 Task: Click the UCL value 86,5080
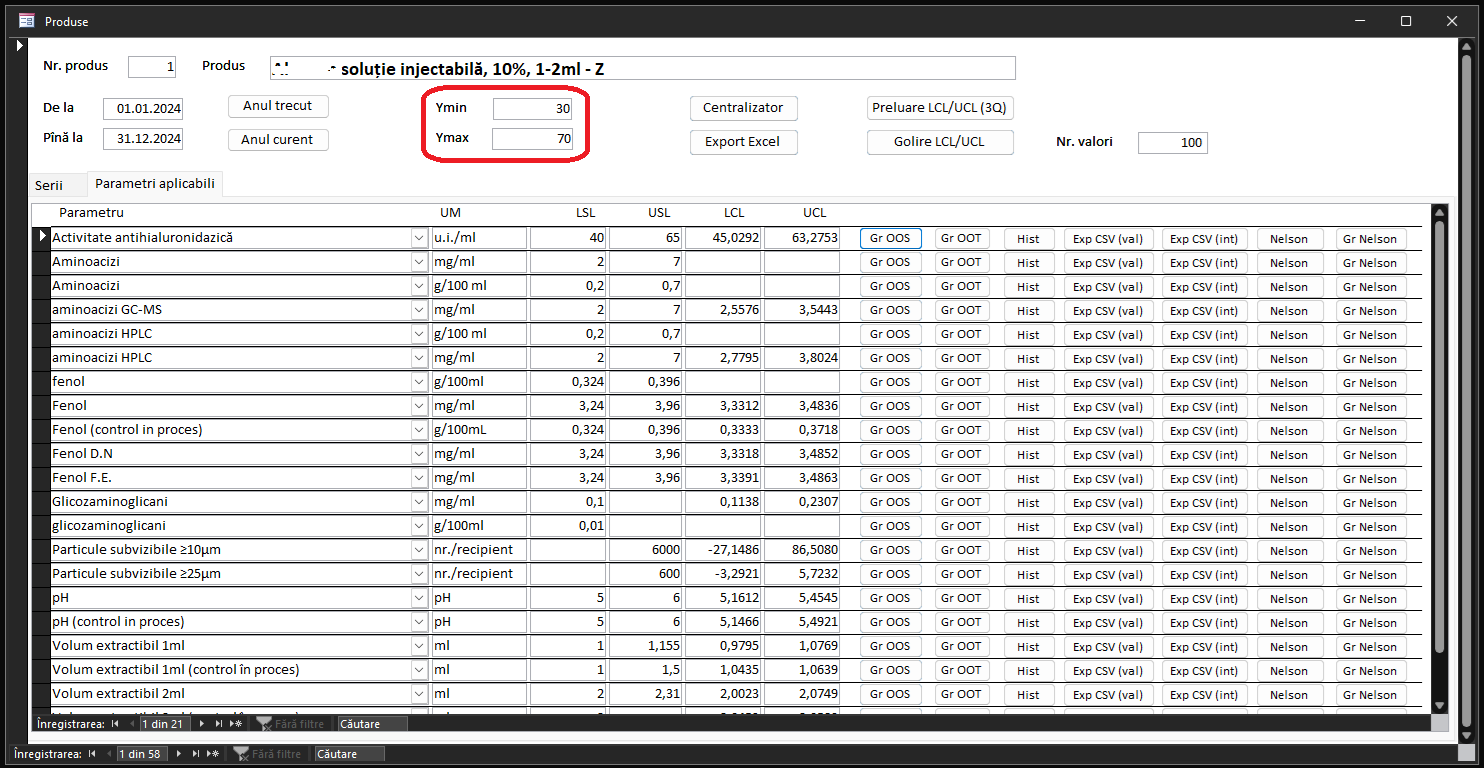[x=802, y=550]
